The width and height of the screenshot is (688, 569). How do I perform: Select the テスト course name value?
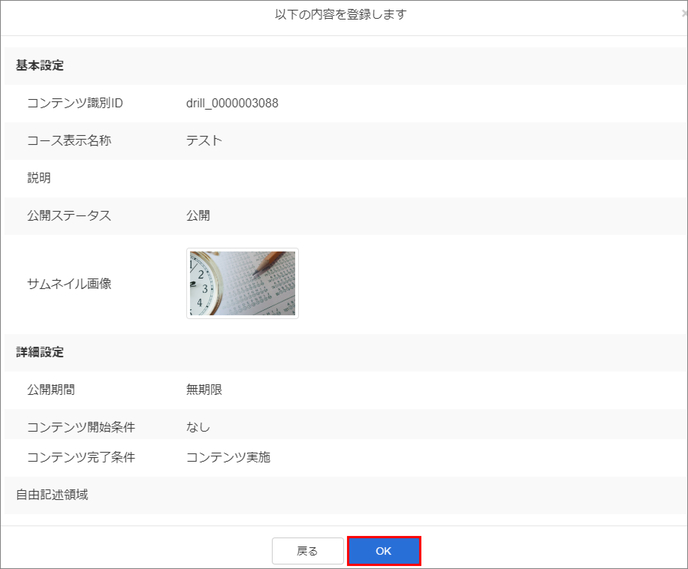(204, 140)
